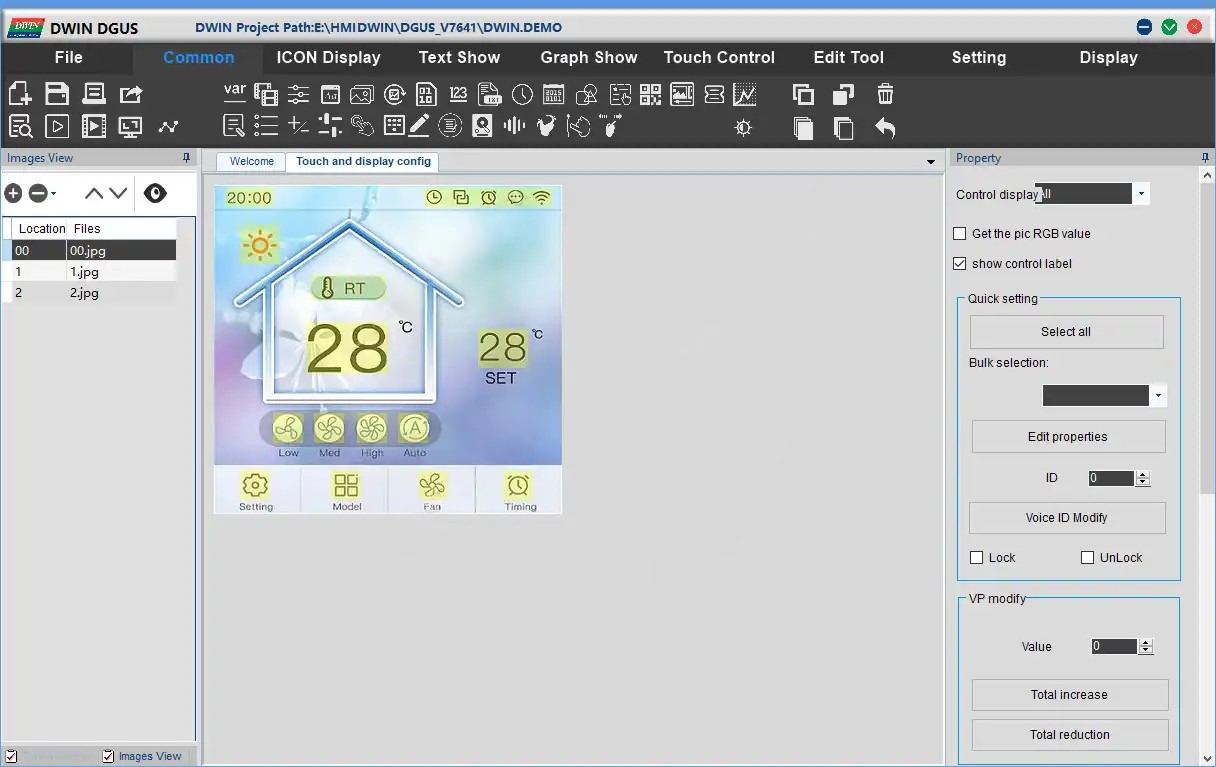Click the undo arrow icon
Viewport: 1216px width, 767px height.
point(885,128)
